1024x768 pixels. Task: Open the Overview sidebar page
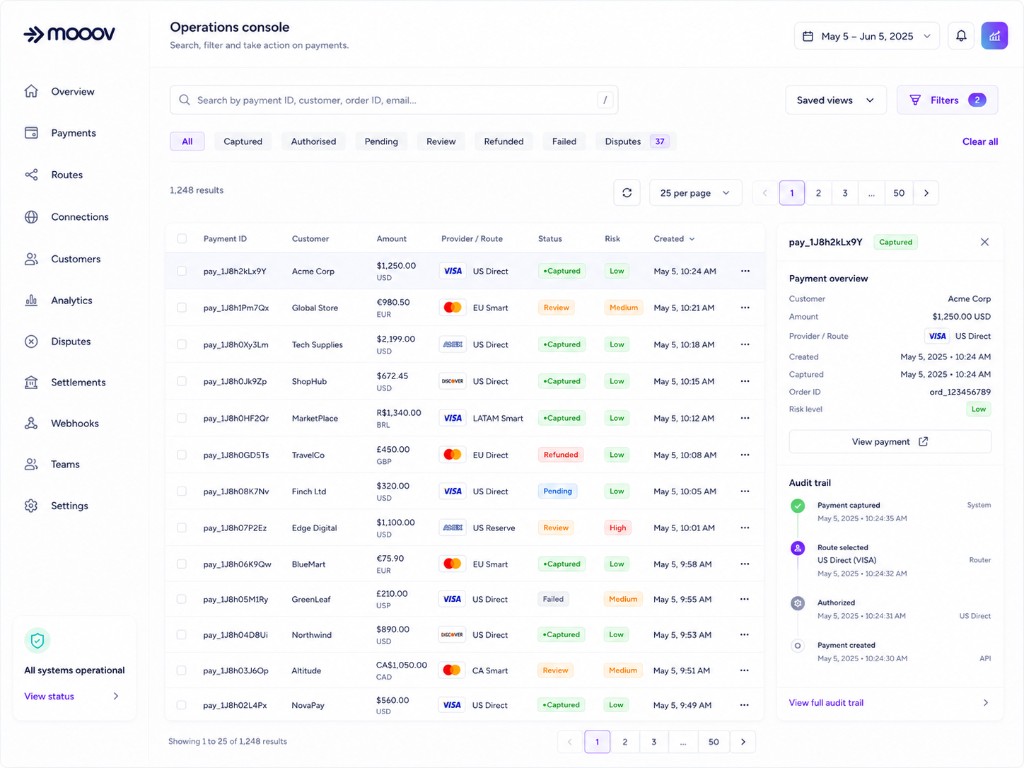tap(72, 91)
